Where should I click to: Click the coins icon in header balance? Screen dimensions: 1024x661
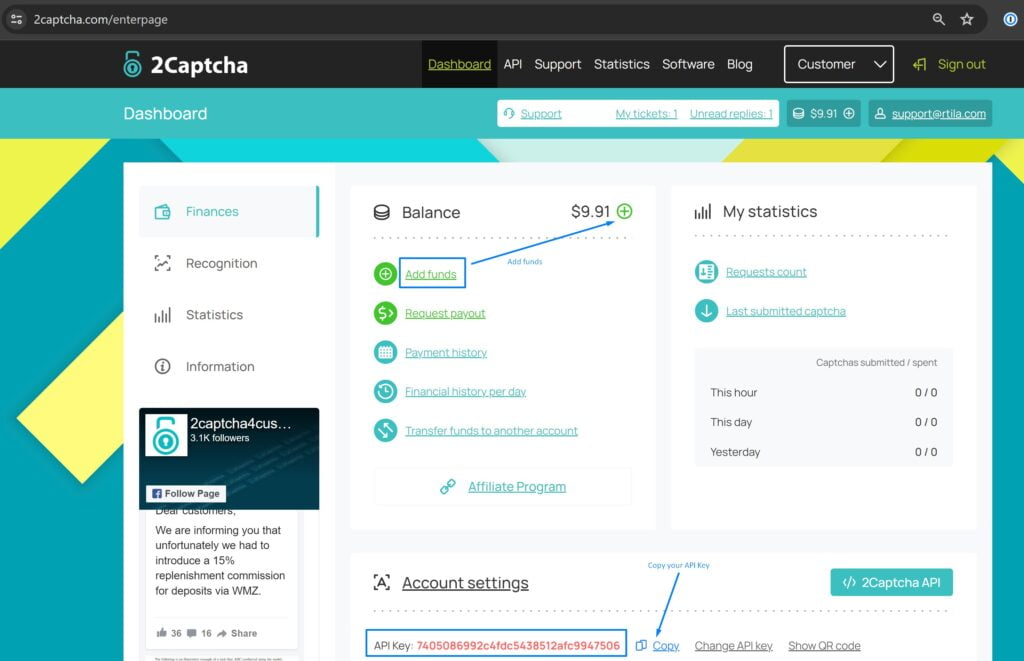coord(798,113)
